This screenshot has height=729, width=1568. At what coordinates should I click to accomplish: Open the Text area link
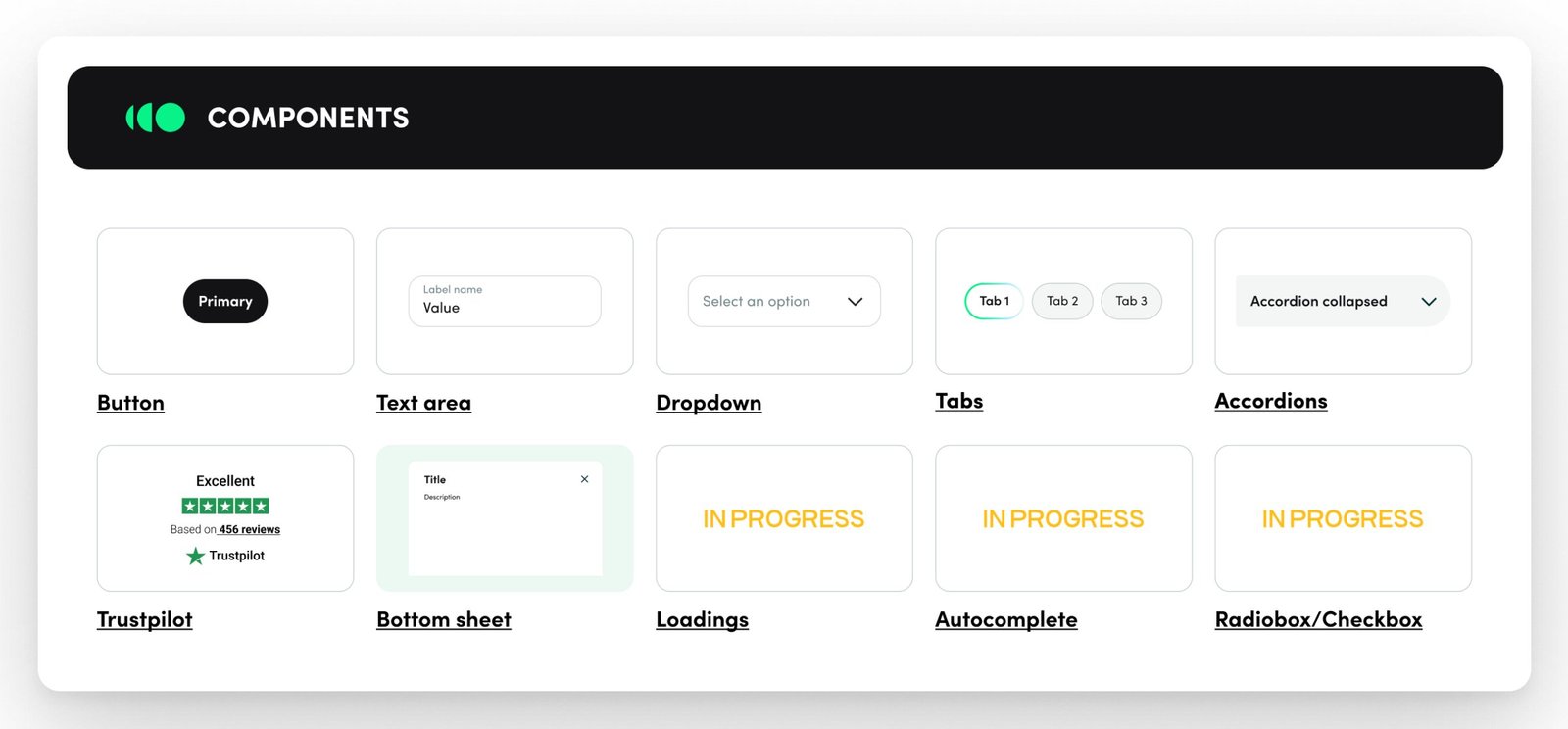pos(423,403)
